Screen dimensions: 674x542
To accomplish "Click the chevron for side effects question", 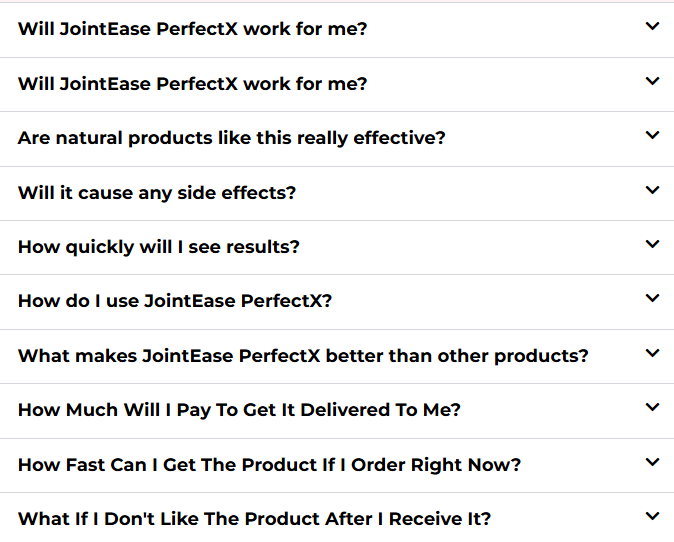I will click(653, 190).
